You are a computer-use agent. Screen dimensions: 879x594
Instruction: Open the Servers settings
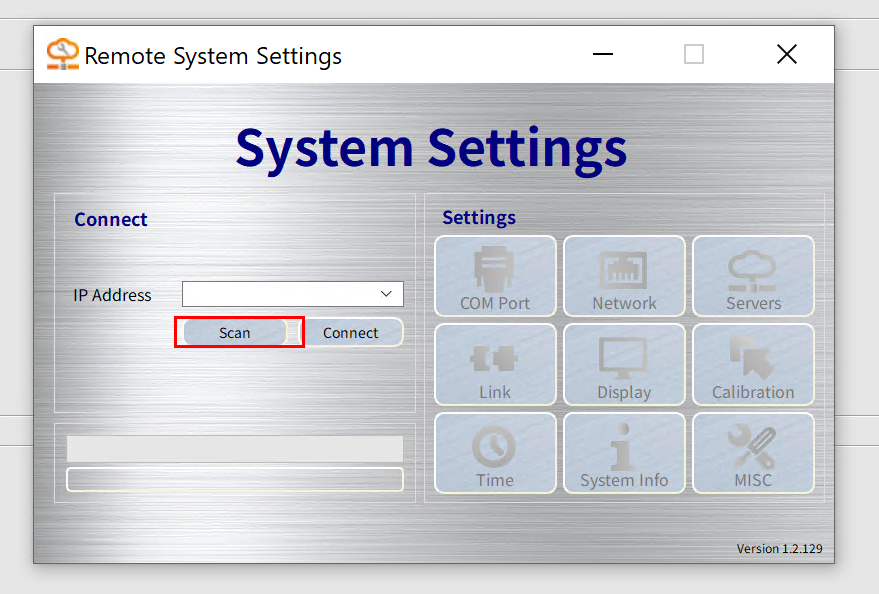tap(753, 277)
